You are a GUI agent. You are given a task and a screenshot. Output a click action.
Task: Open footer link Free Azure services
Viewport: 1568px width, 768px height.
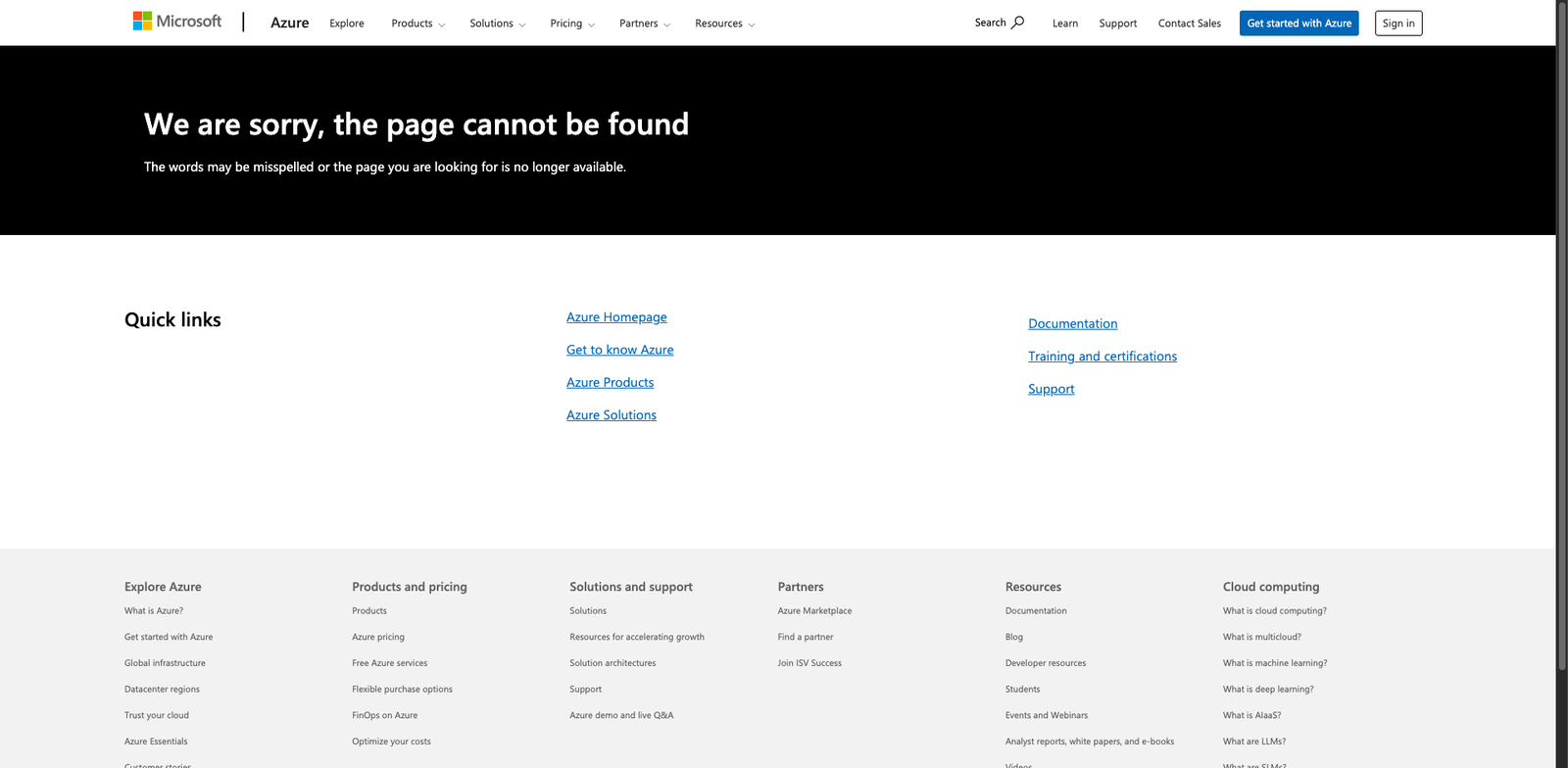[x=390, y=663]
